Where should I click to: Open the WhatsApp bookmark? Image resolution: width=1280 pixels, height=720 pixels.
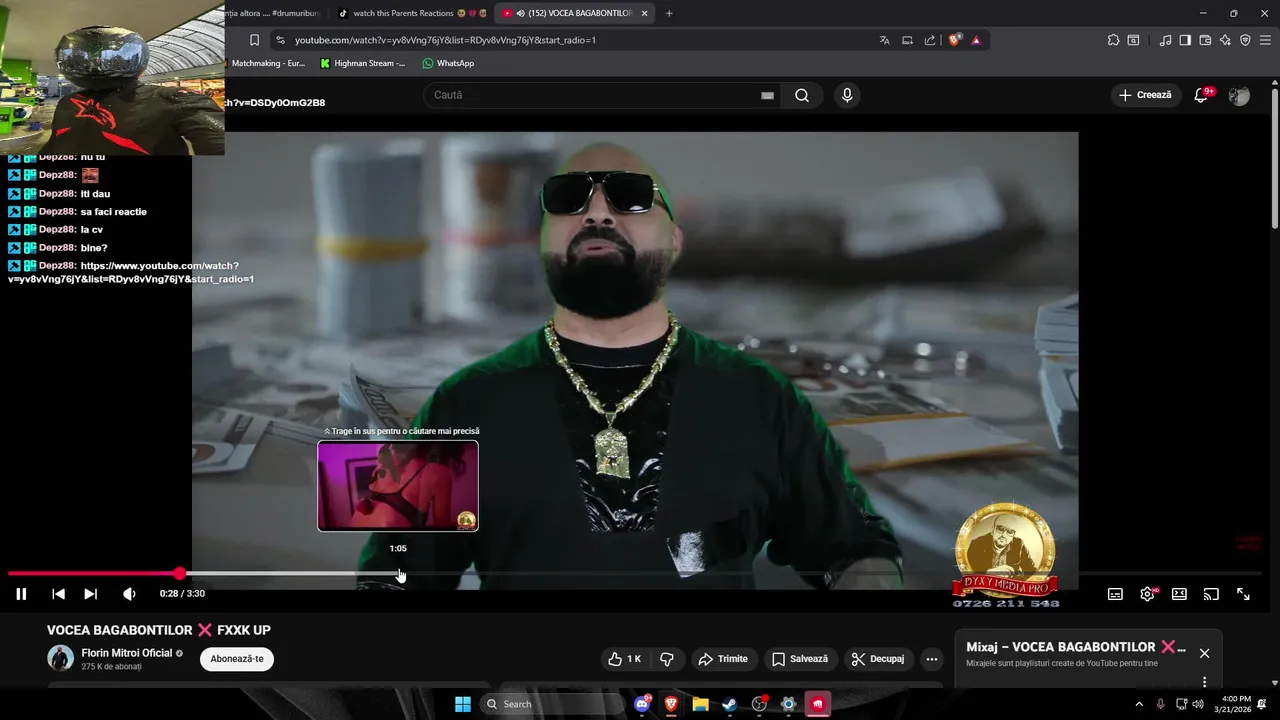(448, 63)
